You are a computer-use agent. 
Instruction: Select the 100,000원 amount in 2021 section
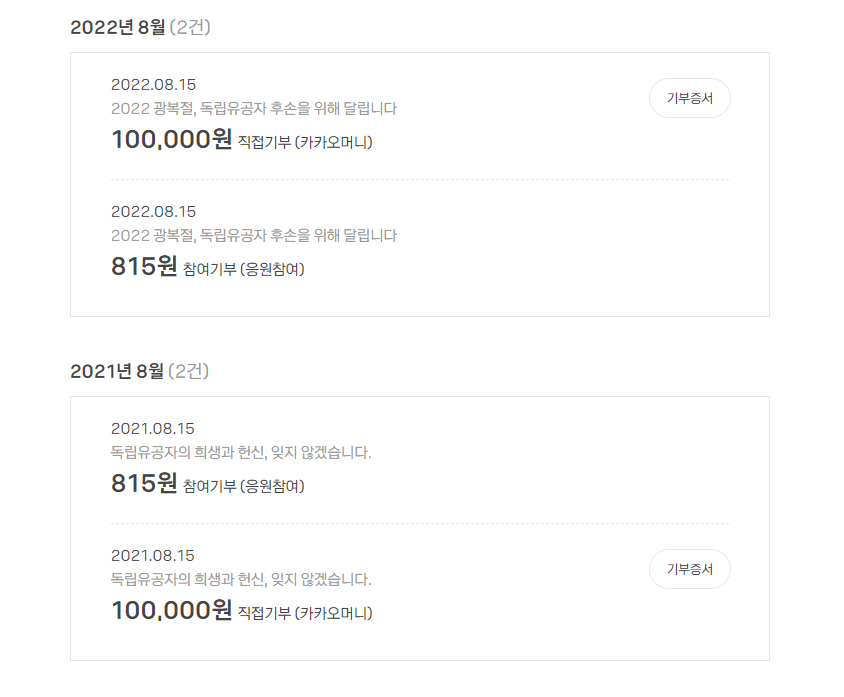point(171,611)
